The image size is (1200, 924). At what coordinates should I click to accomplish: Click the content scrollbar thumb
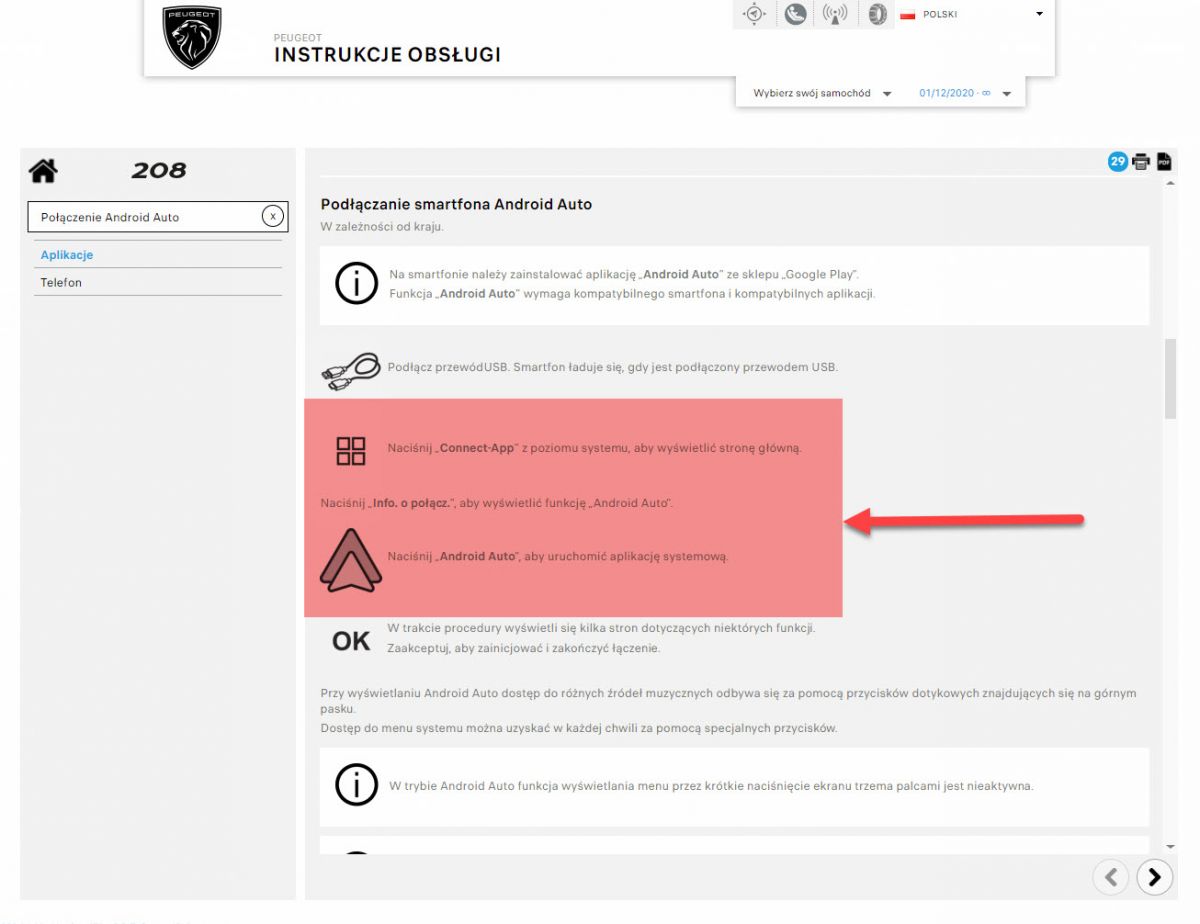[1171, 378]
